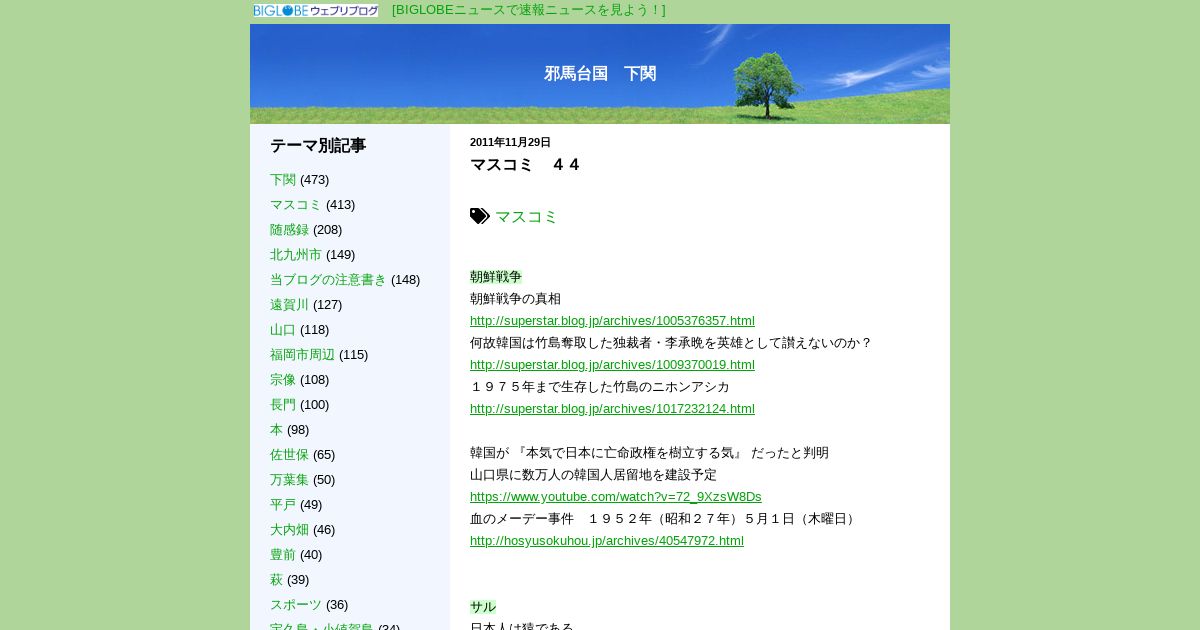Click the post date 2011年11月29日
Viewport: 1200px width, 630px height.
(x=510, y=142)
